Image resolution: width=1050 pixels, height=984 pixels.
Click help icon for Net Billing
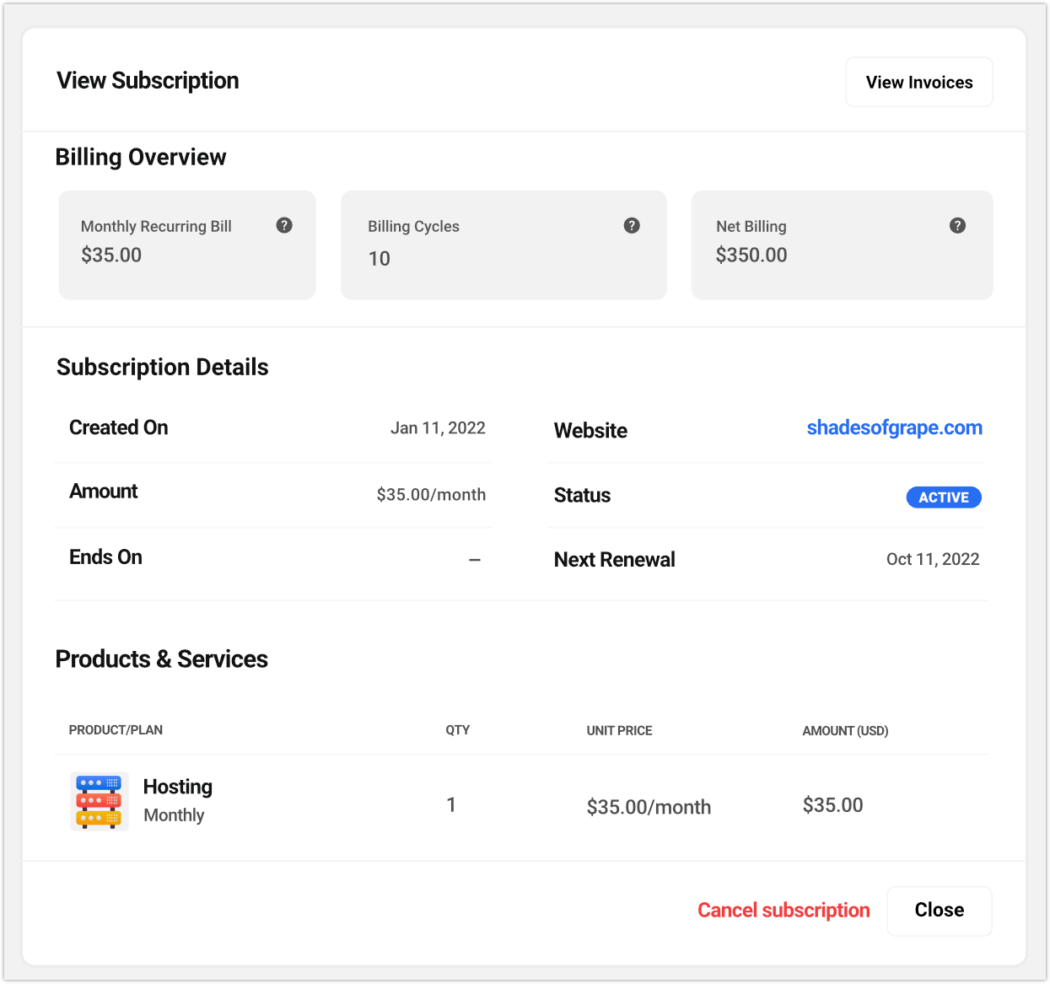(958, 225)
